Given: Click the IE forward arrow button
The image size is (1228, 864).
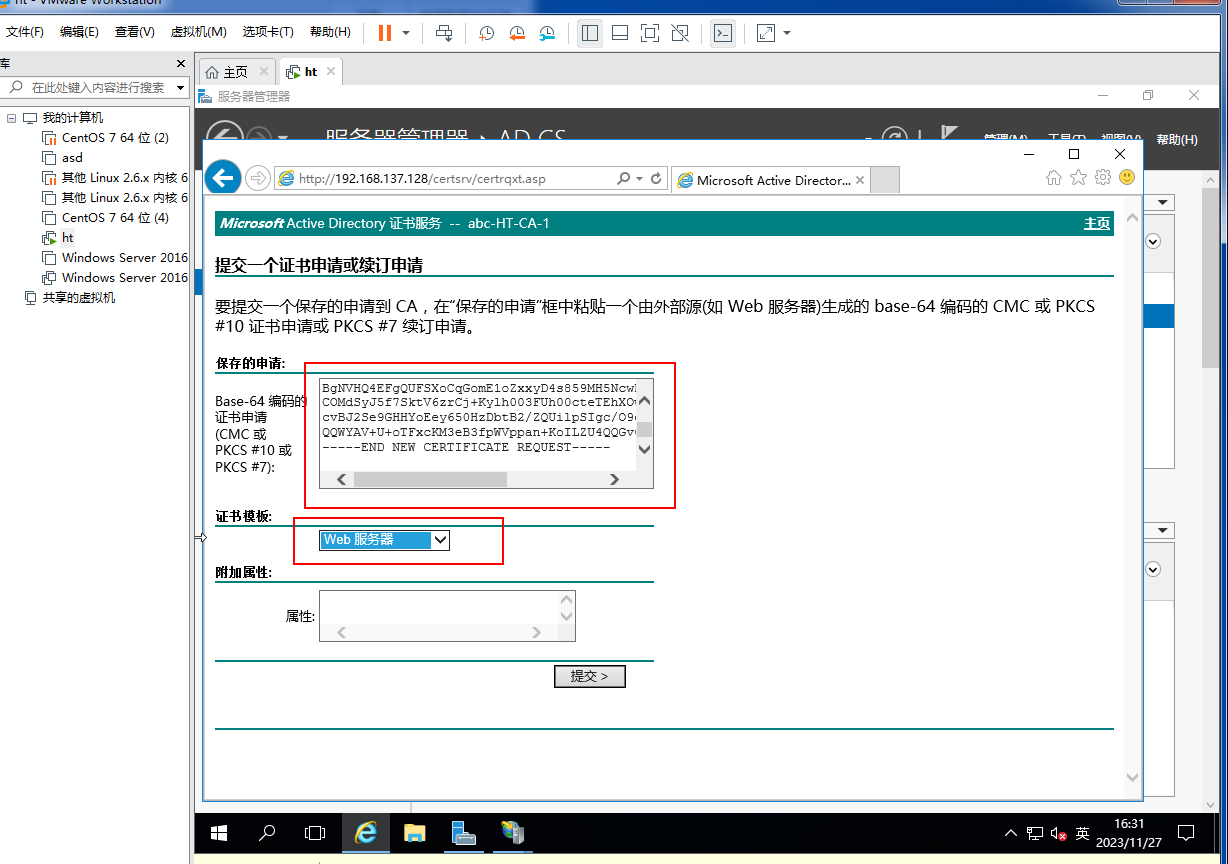Looking at the screenshot, I should pyautogui.click(x=258, y=178).
